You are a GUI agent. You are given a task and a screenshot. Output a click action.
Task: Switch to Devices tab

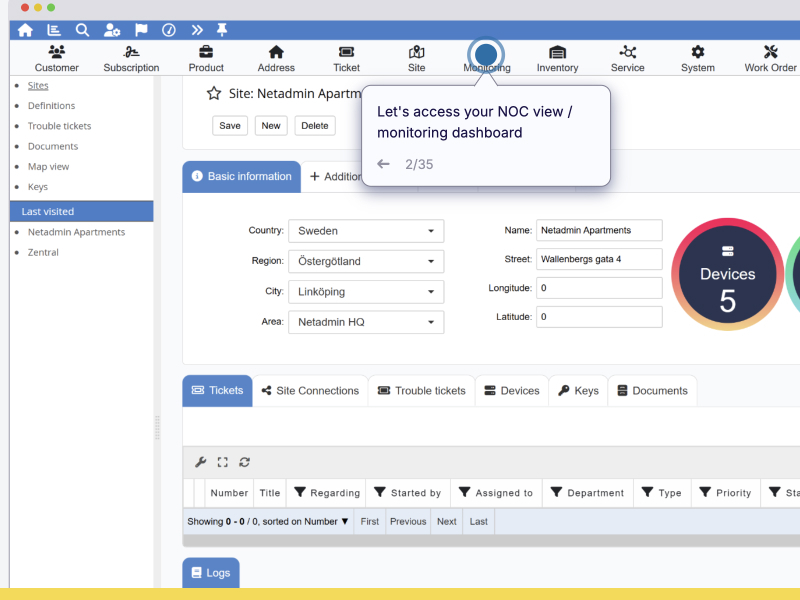tap(512, 391)
